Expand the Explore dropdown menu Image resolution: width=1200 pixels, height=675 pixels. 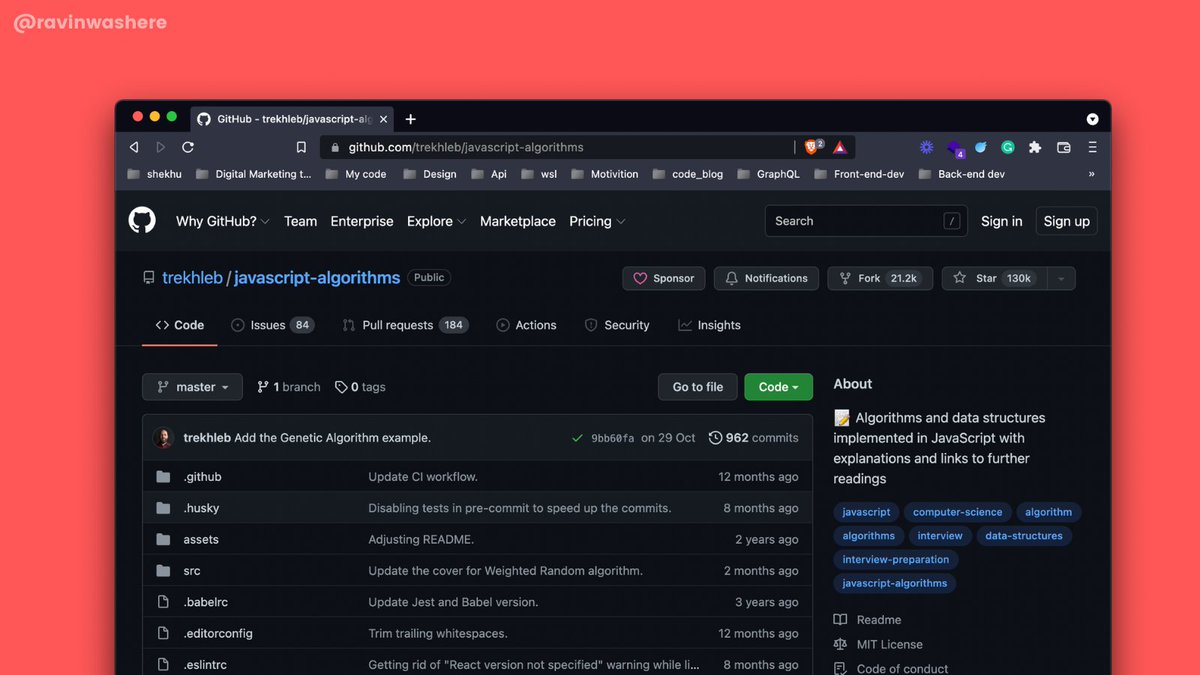tap(436, 221)
